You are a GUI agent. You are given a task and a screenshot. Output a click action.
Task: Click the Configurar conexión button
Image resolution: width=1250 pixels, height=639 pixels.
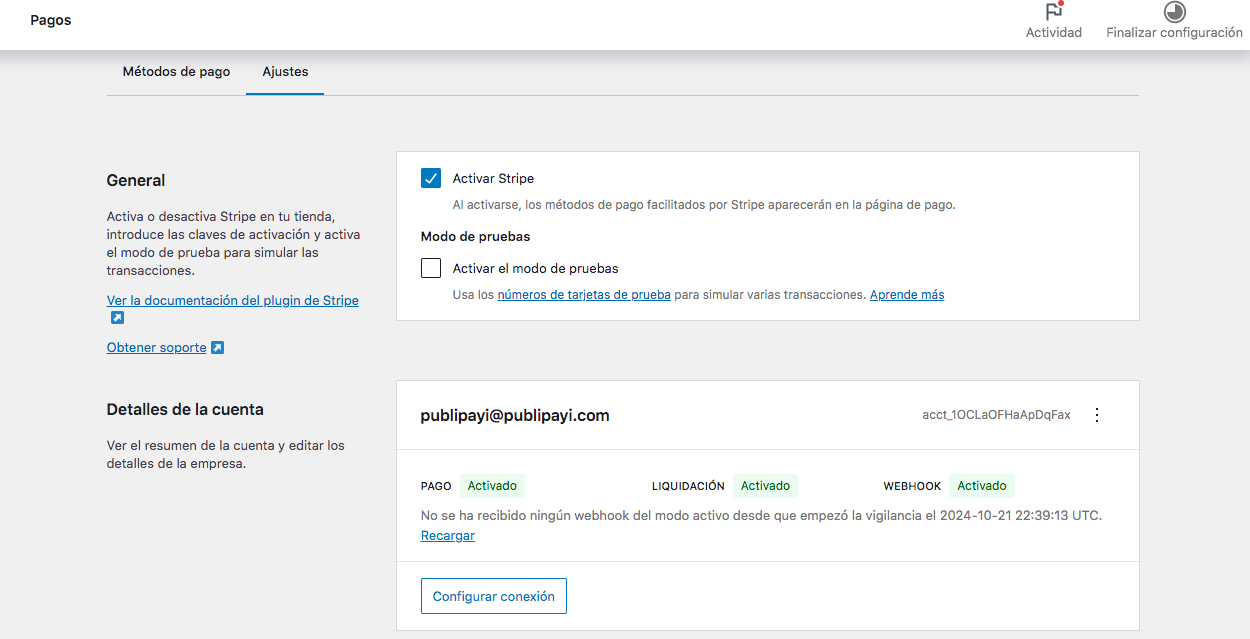(494, 596)
